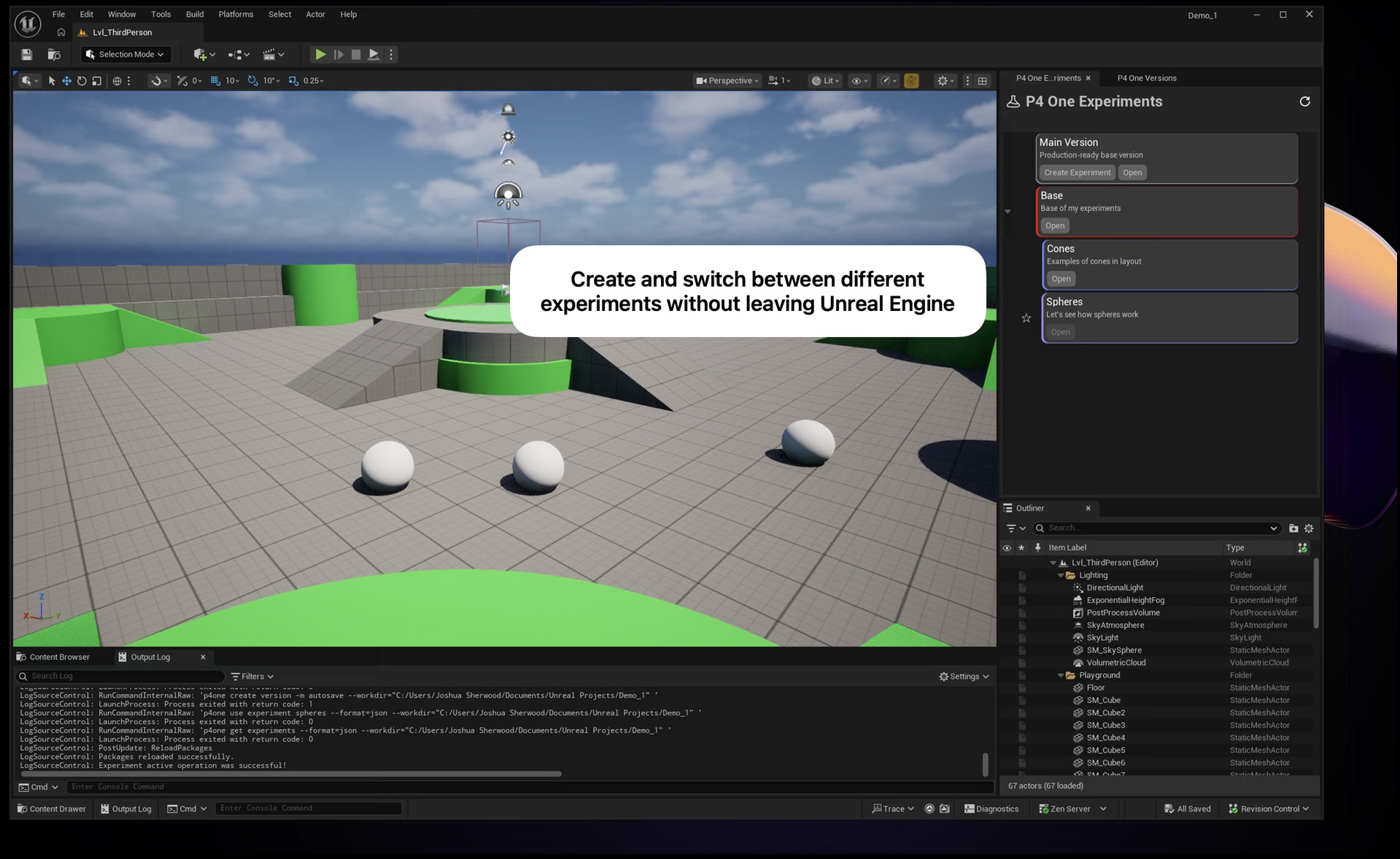Start Play In Editor with the green play button
The height and width of the screenshot is (859, 1400).
point(320,54)
